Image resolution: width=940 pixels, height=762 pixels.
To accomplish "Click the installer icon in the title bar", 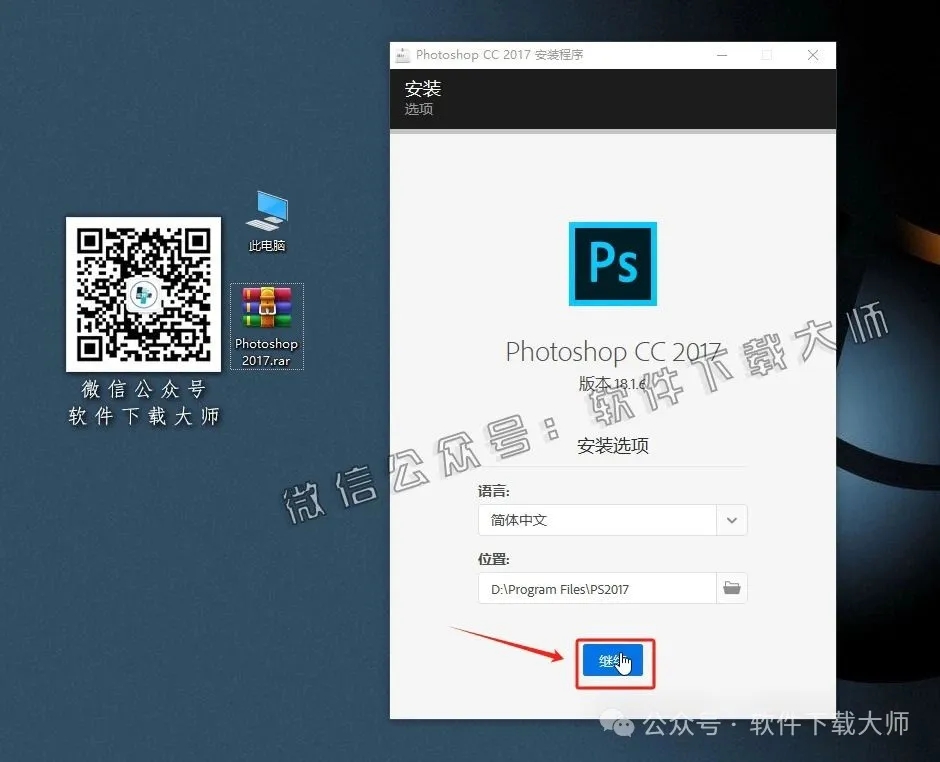I will [x=403, y=55].
